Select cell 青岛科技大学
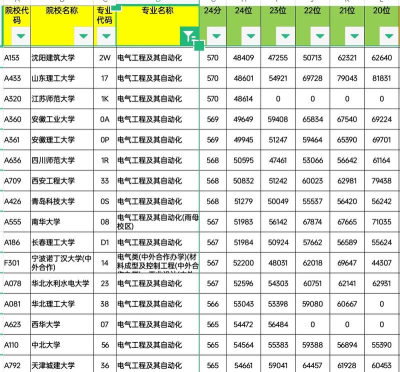 [62, 201]
